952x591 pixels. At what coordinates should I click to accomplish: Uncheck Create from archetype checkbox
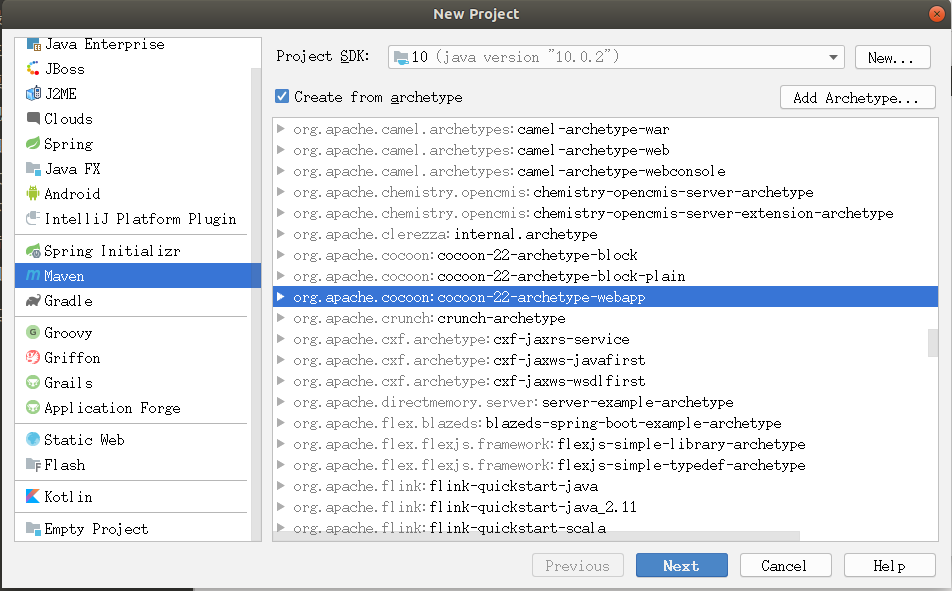[282, 97]
